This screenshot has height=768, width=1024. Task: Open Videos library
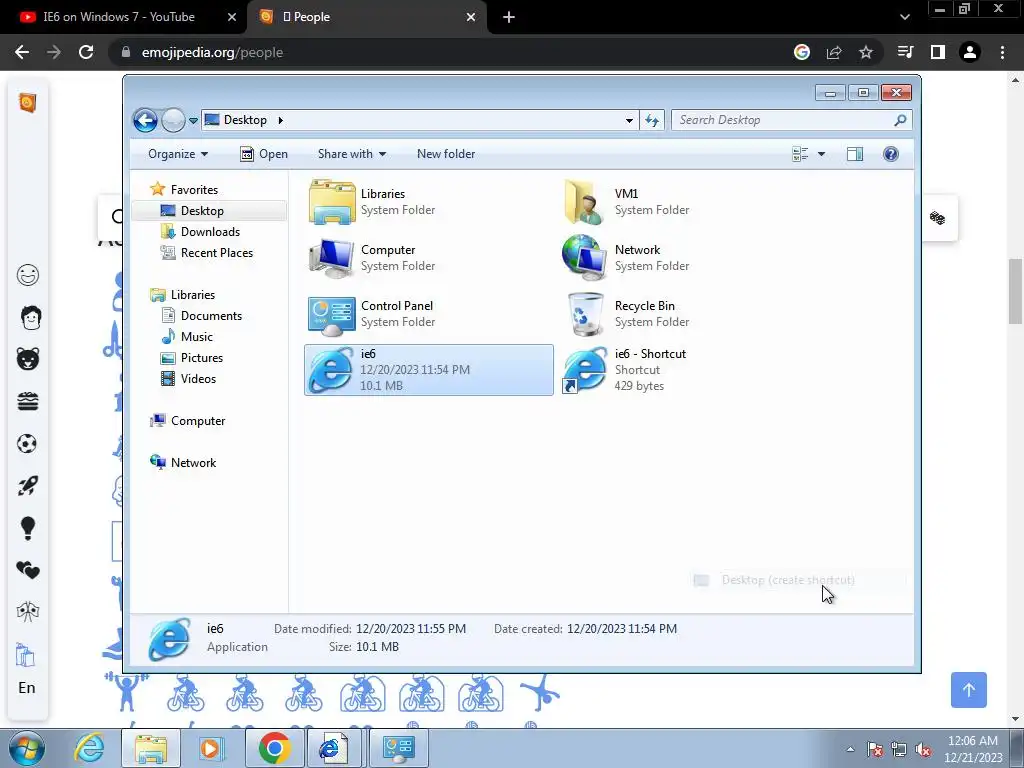click(x=198, y=379)
